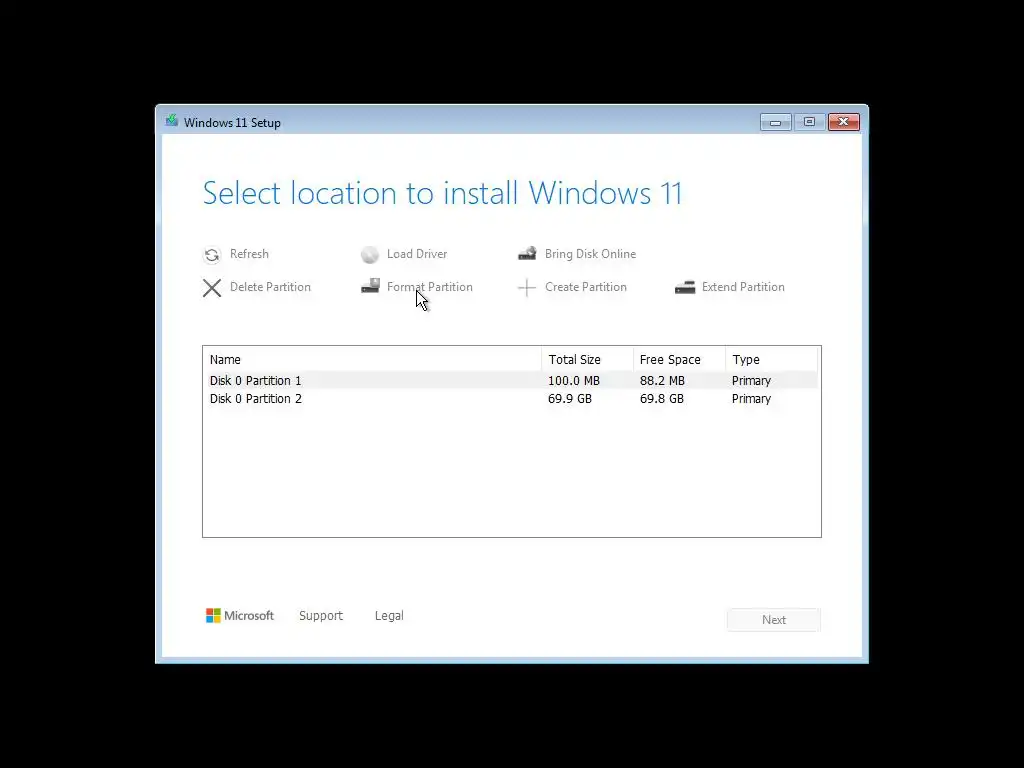This screenshot has width=1024, height=768.
Task: Click the Format Partition label
Action: click(430, 287)
